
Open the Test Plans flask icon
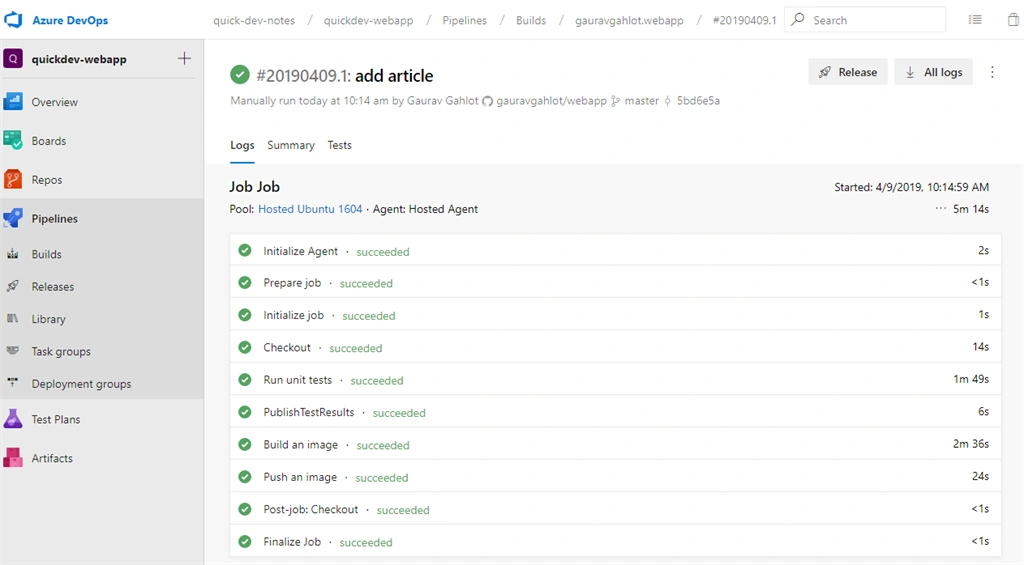tap(13, 419)
